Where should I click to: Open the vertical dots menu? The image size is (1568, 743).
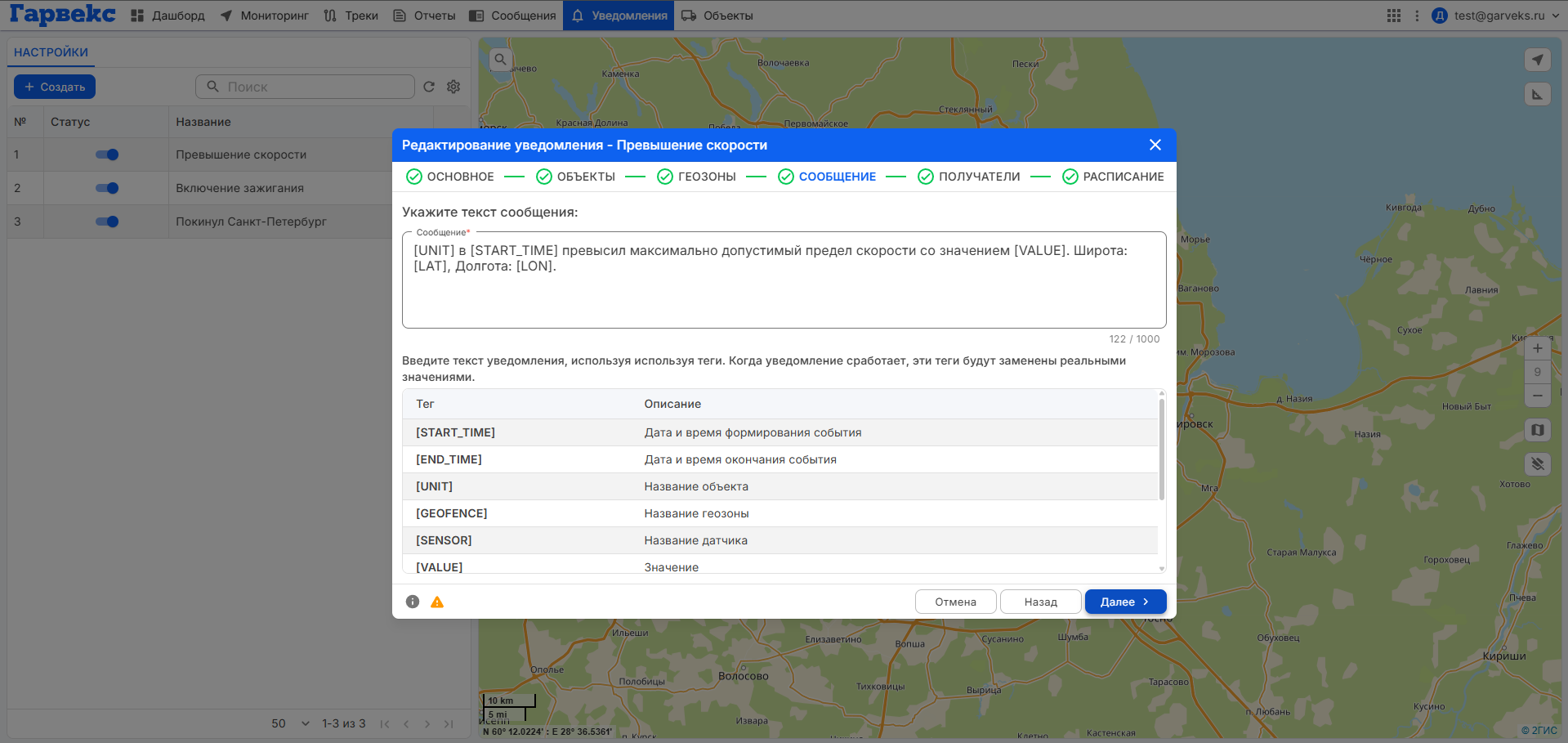(x=1417, y=16)
